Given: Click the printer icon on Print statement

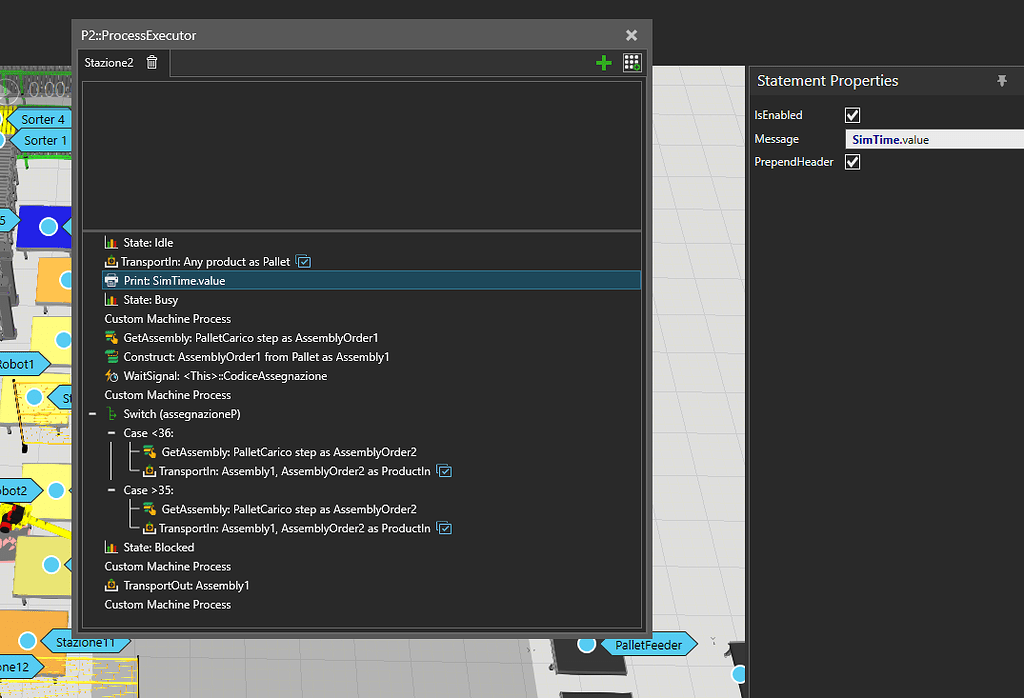Looking at the screenshot, I should [x=111, y=280].
